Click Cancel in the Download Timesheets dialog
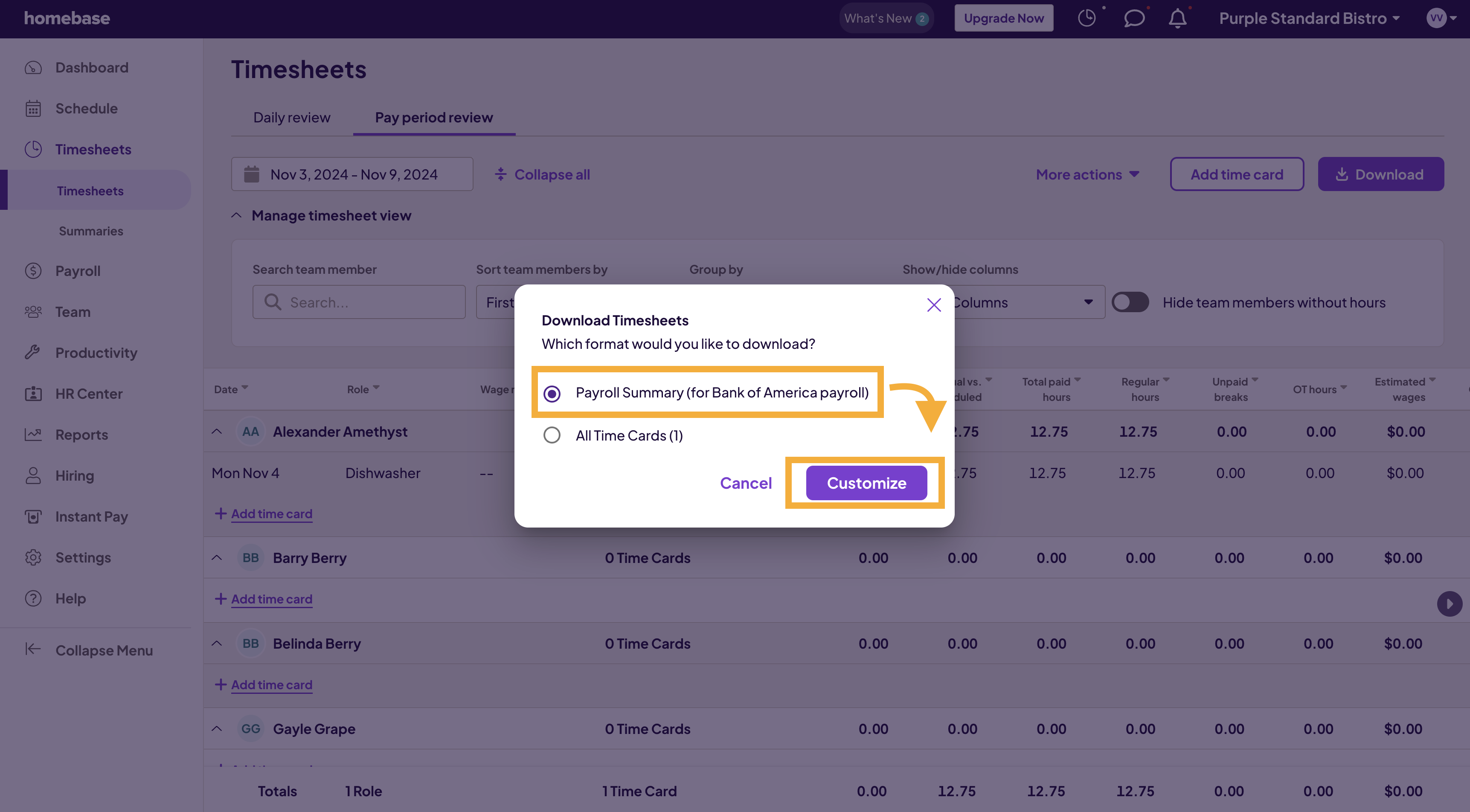Image resolution: width=1470 pixels, height=812 pixels. [x=746, y=483]
